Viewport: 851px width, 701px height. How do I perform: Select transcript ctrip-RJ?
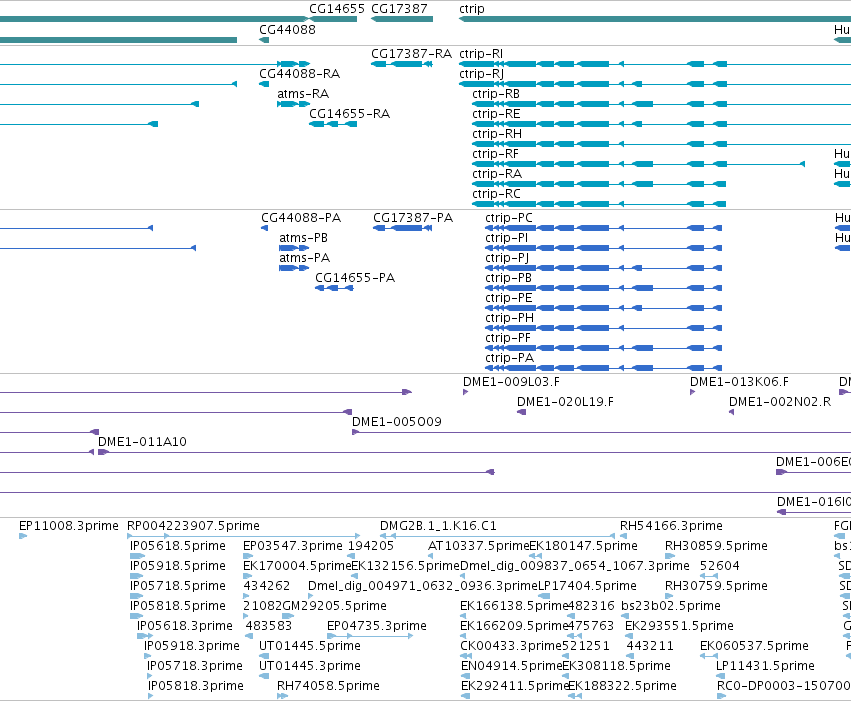click(481, 74)
